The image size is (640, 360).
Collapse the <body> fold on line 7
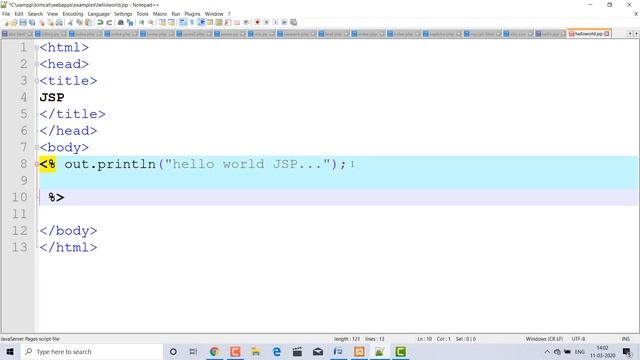[x=36, y=147]
